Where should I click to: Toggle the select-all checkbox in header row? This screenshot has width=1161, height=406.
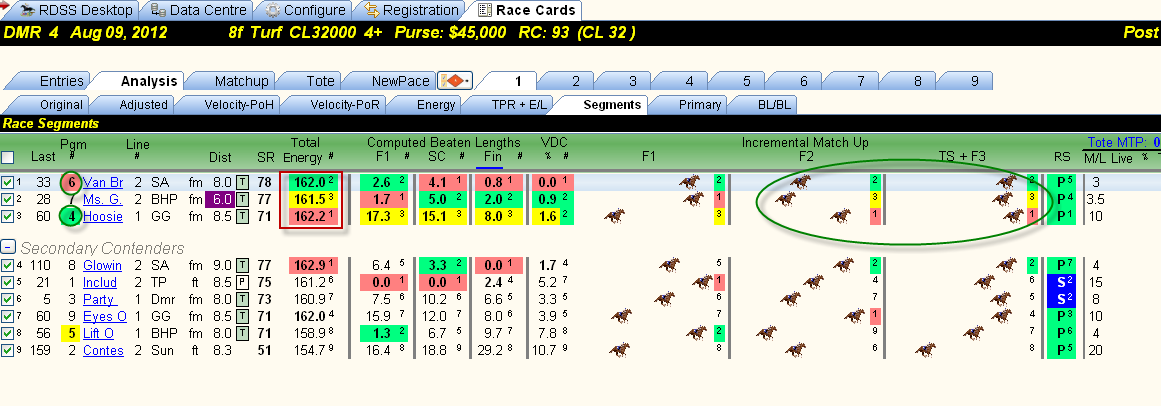[x=7, y=157]
